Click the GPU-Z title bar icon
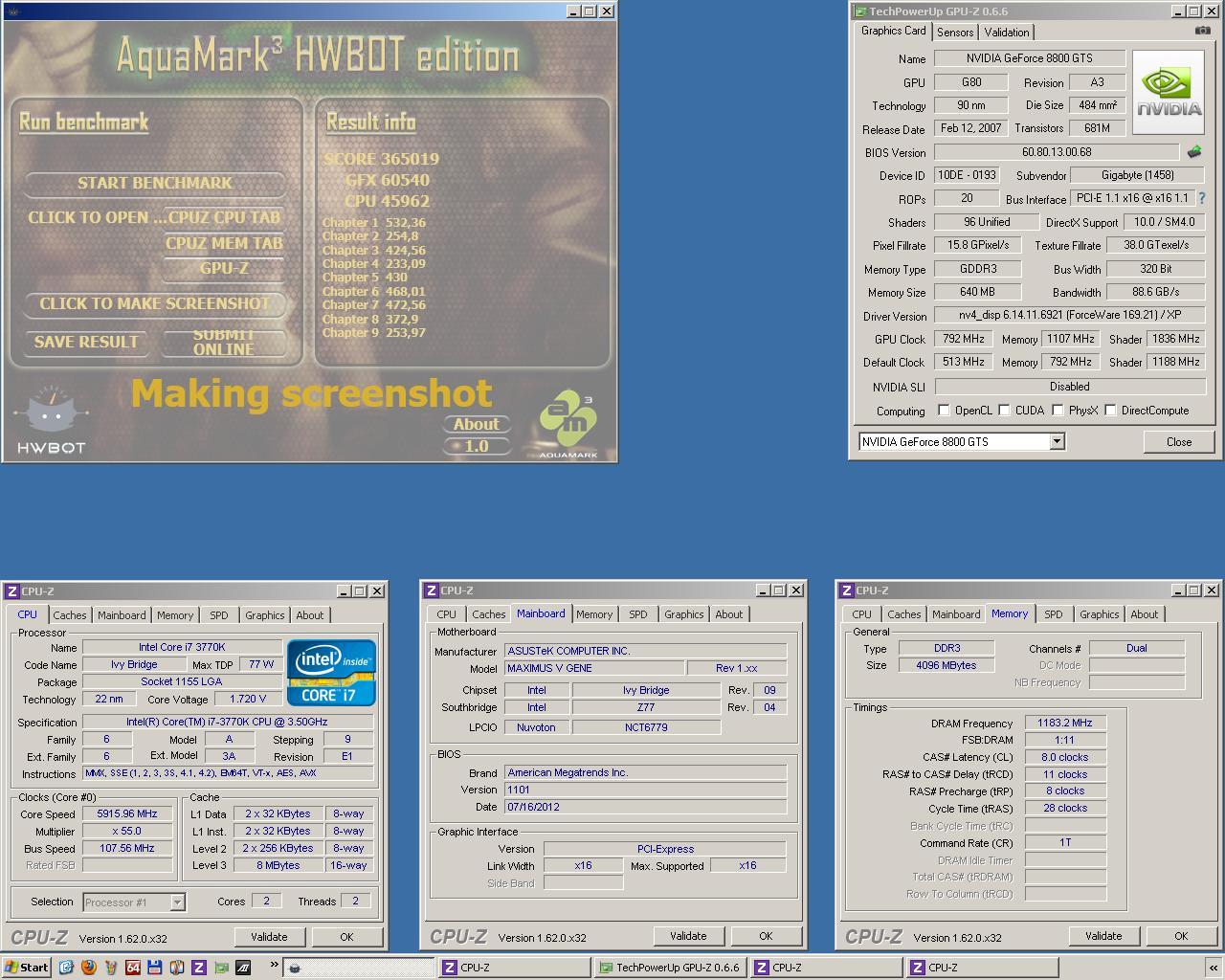This screenshot has width=1225, height=980. coord(859,11)
